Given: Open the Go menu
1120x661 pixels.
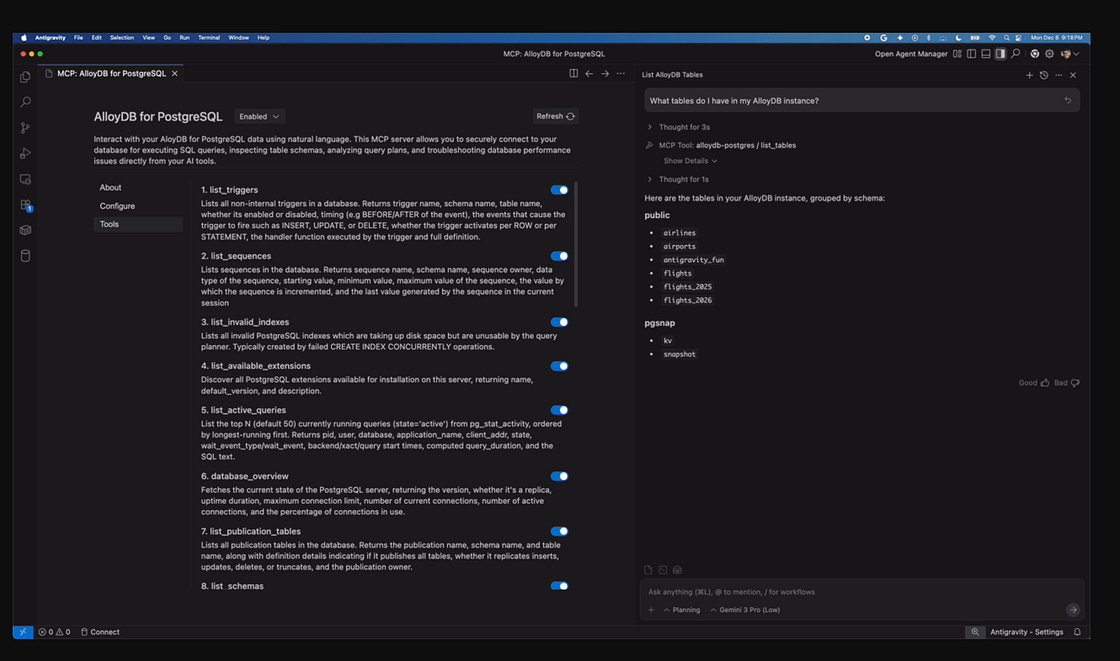Looking at the screenshot, I should 167,38.
